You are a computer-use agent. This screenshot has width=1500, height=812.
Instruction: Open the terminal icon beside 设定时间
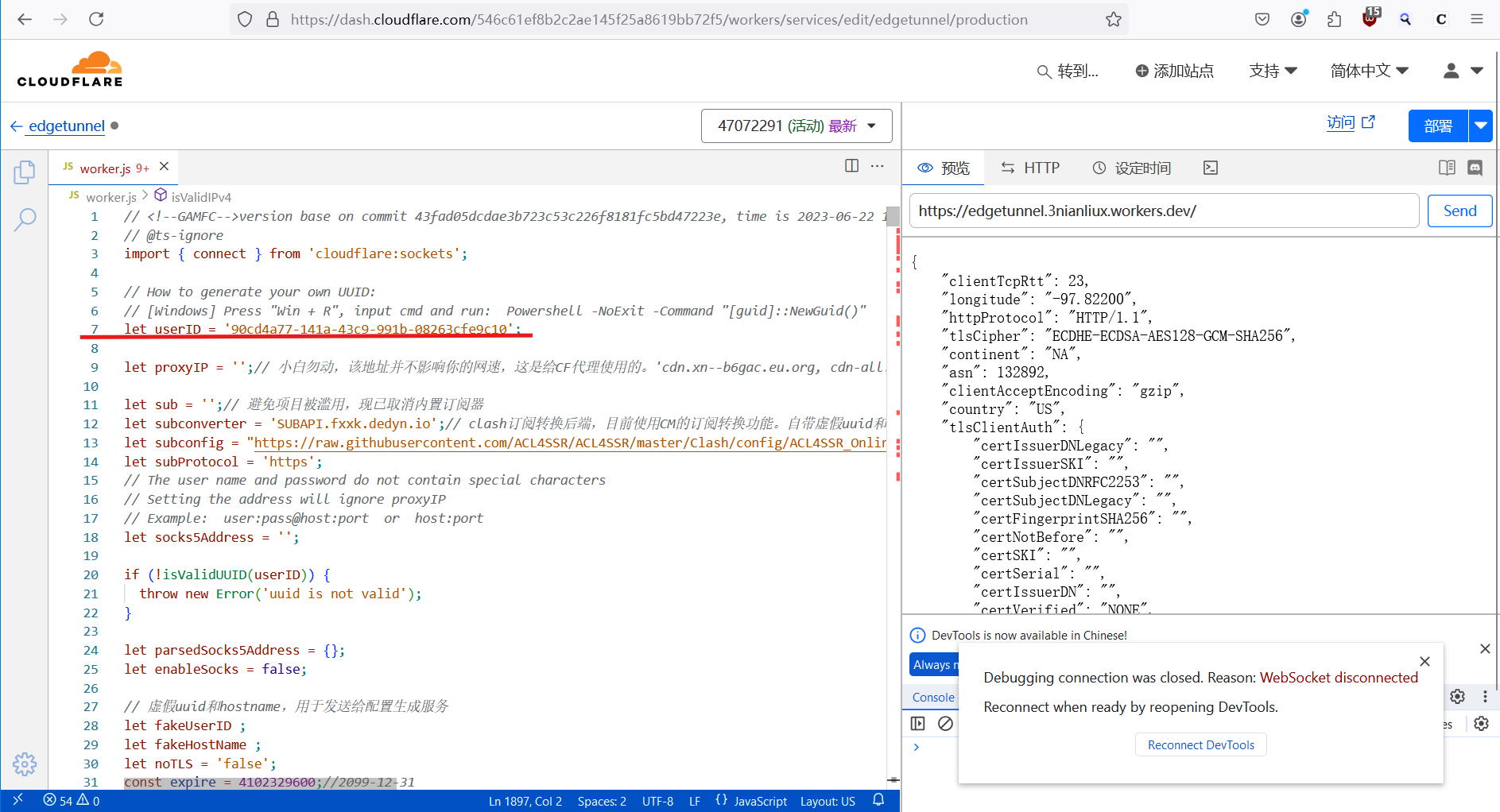point(1210,168)
